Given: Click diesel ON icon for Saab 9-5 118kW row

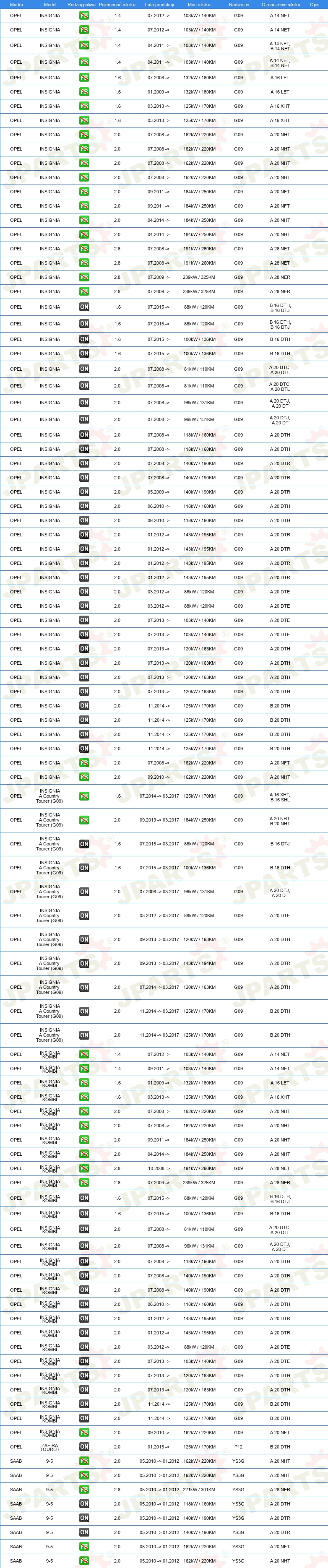Looking at the screenshot, I should tap(84, 1503).
